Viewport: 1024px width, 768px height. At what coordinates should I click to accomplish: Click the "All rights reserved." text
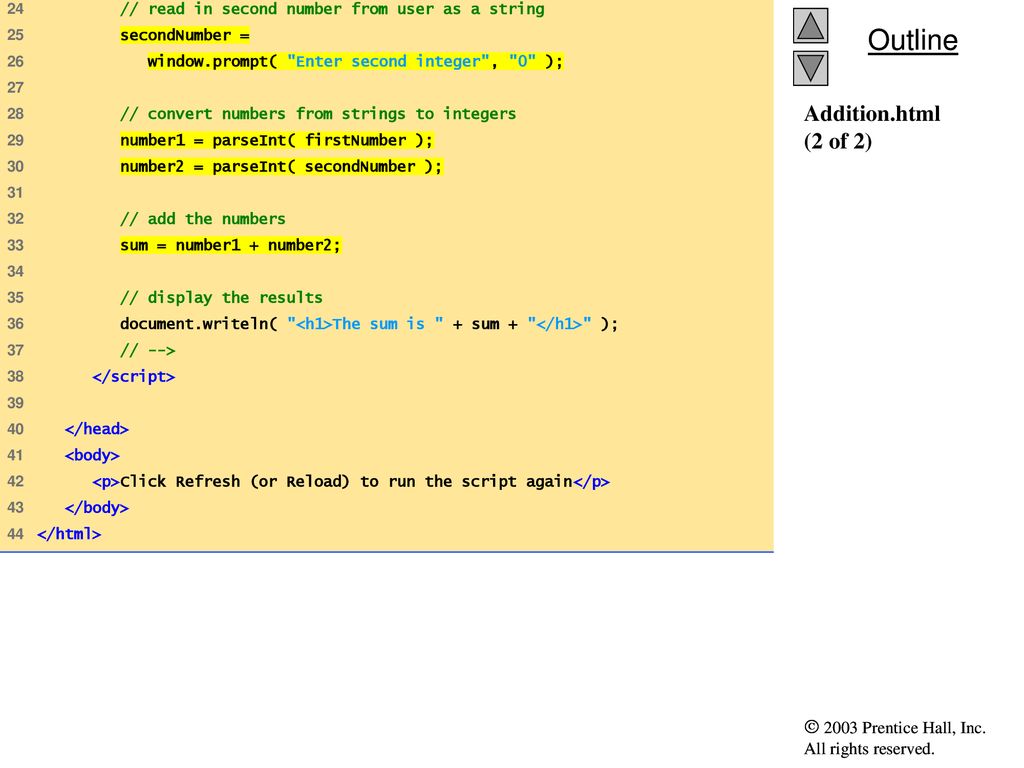869,748
